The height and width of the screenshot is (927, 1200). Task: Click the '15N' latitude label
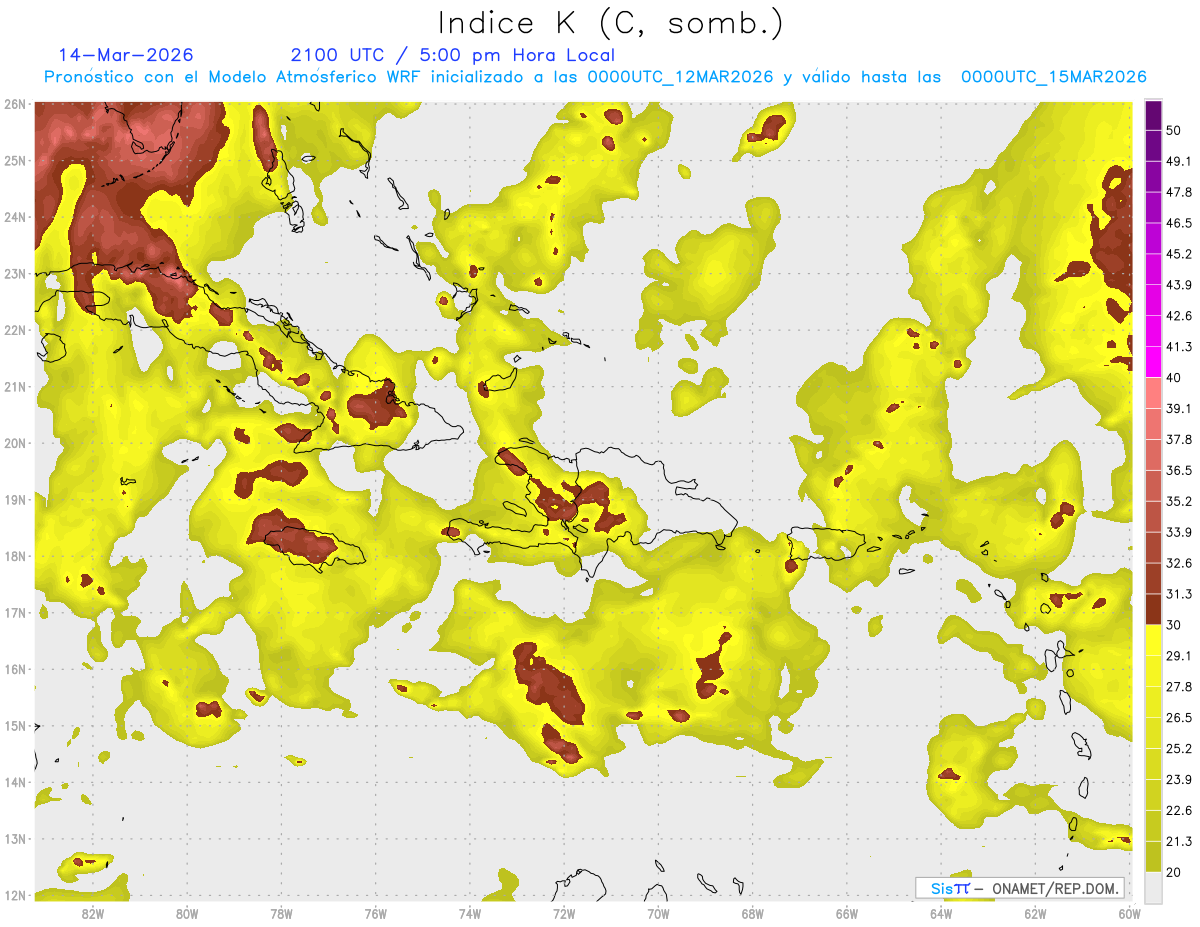point(15,726)
